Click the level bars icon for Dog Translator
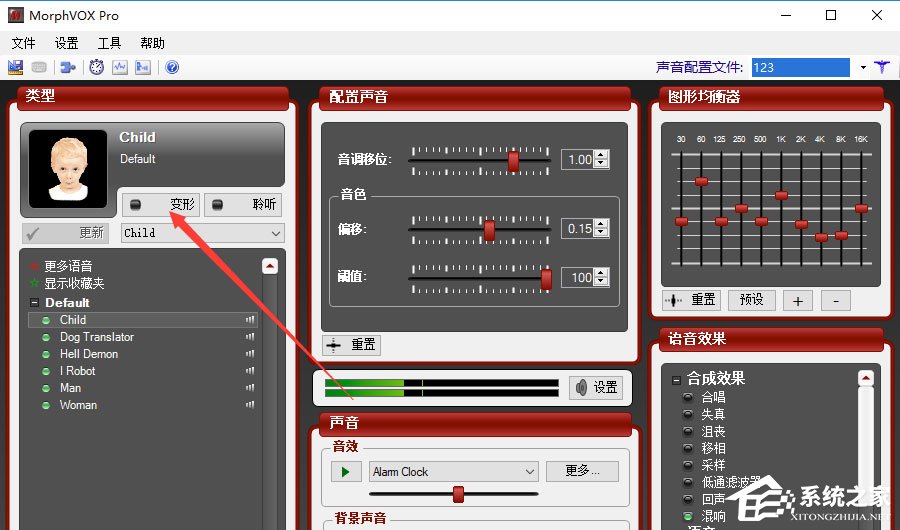Screen dimensions: 900x530 click(x=250, y=337)
